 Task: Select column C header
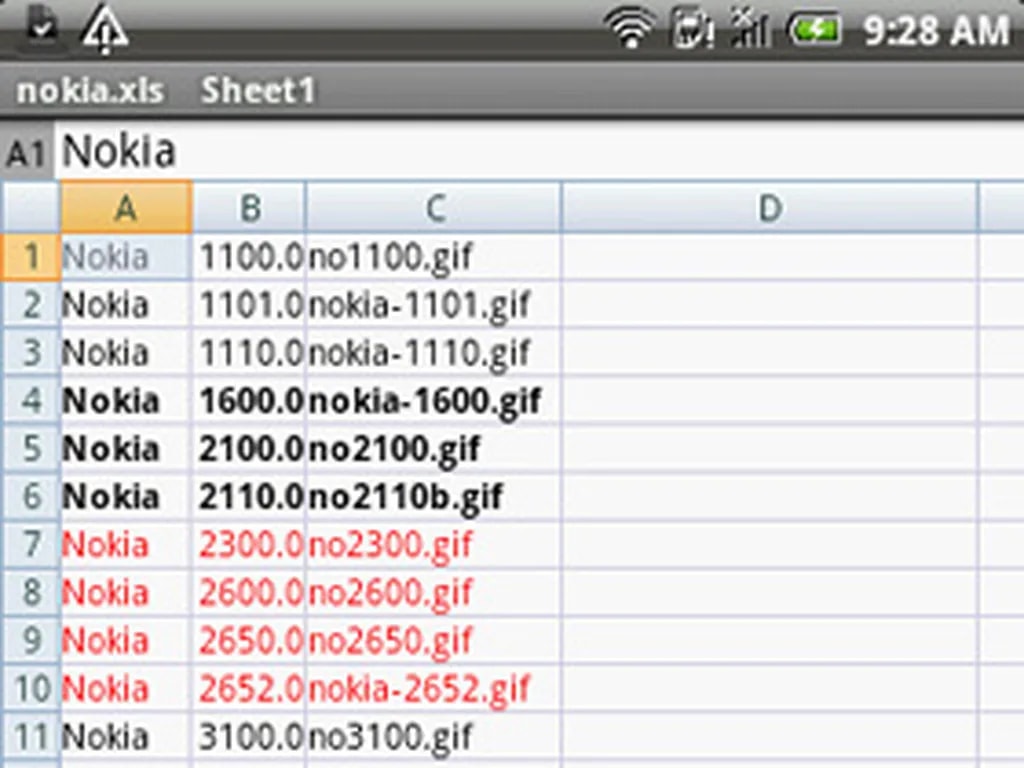(434, 208)
